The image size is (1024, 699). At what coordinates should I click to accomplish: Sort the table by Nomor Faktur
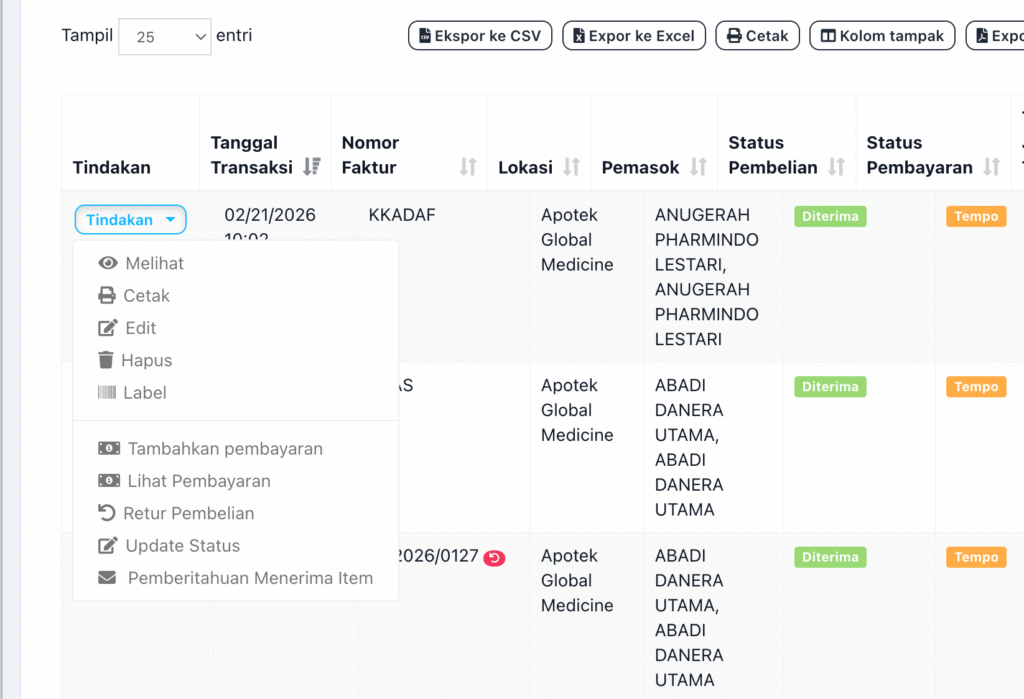pyautogui.click(x=468, y=167)
